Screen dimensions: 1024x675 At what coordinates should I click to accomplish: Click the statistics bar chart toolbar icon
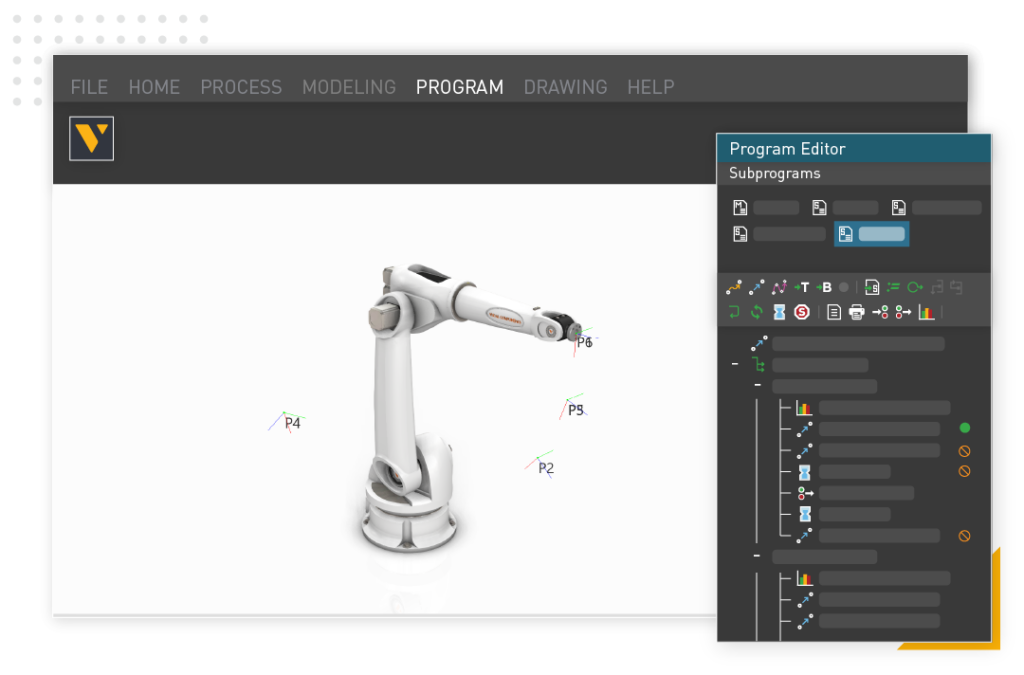click(x=926, y=312)
